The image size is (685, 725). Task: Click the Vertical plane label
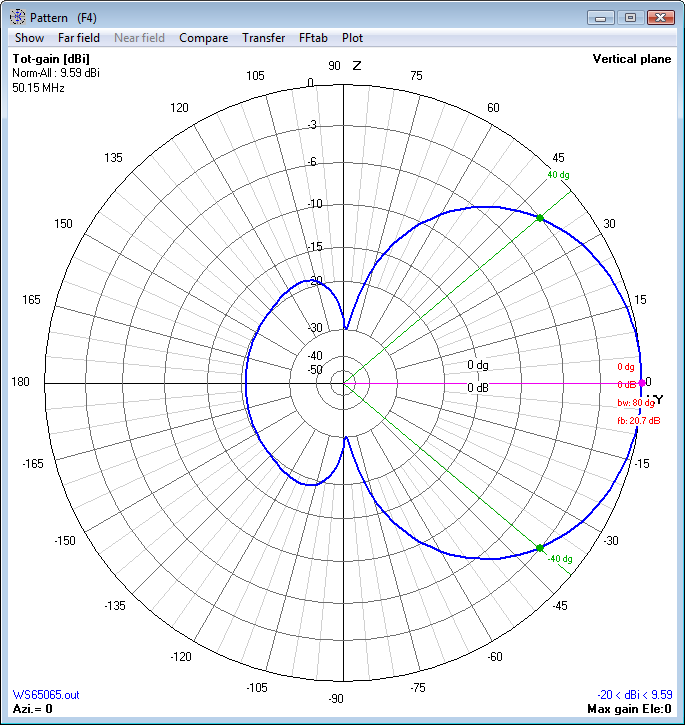(x=632, y=59)
